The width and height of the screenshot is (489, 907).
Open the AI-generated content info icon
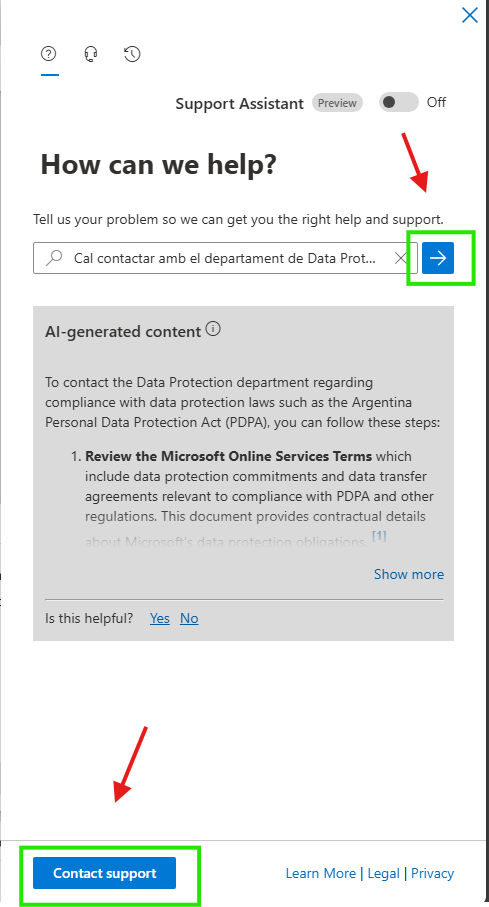click(x=214, y=330)
